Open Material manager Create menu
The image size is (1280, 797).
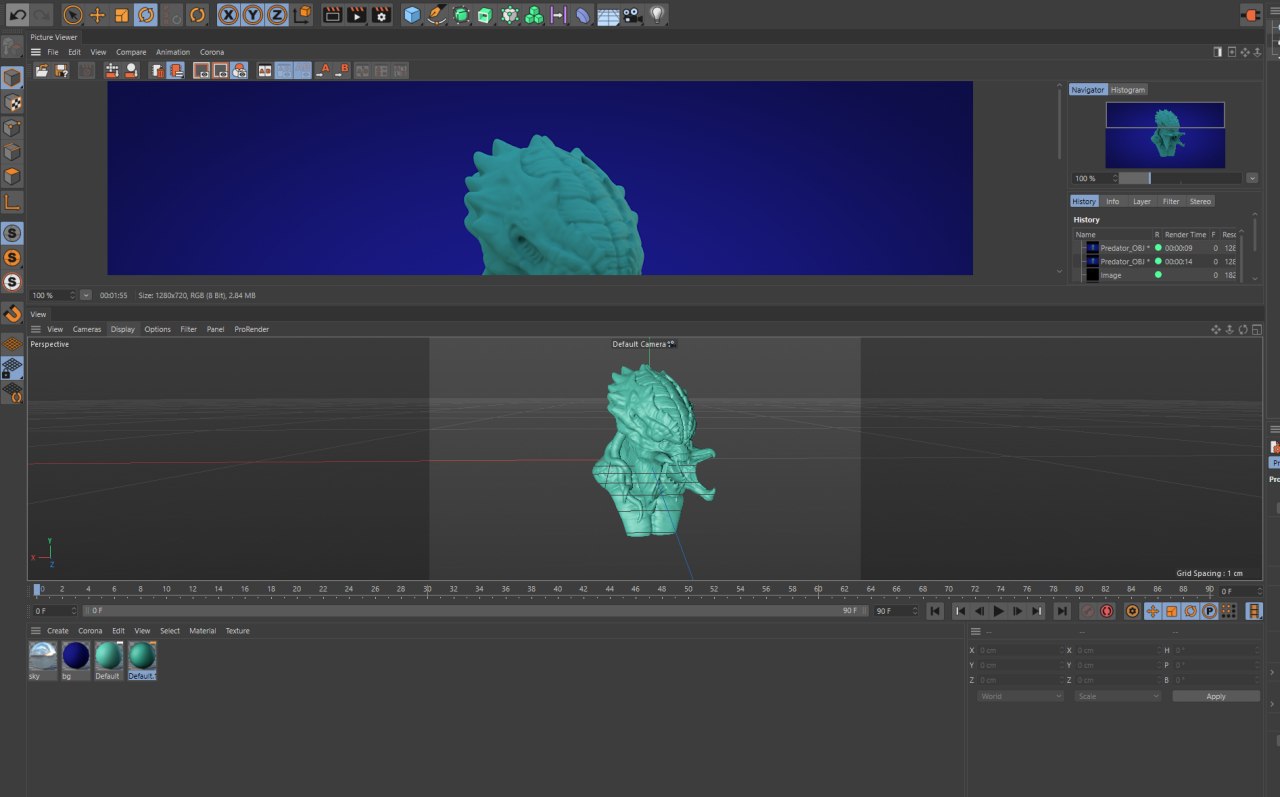[x=58, y=631]
